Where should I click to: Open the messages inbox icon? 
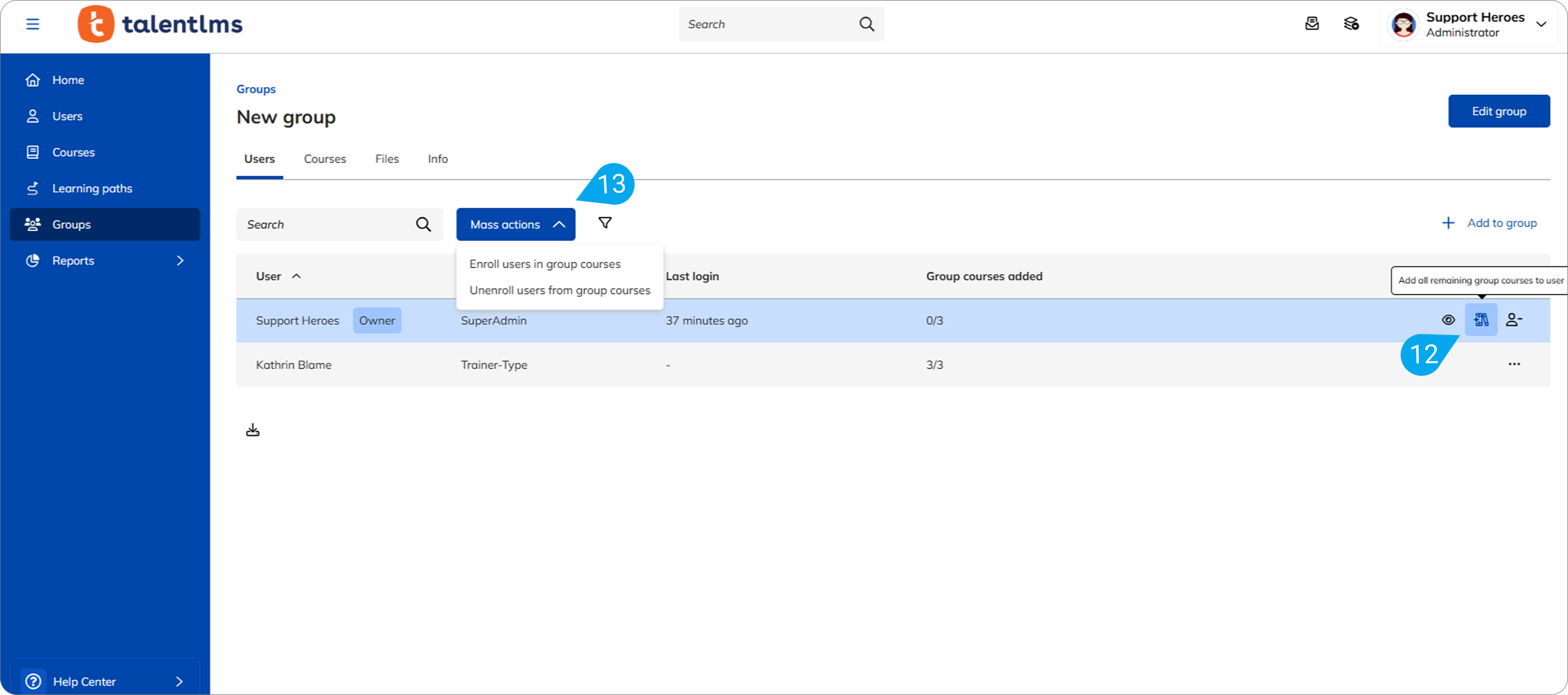pos(1312,24)
